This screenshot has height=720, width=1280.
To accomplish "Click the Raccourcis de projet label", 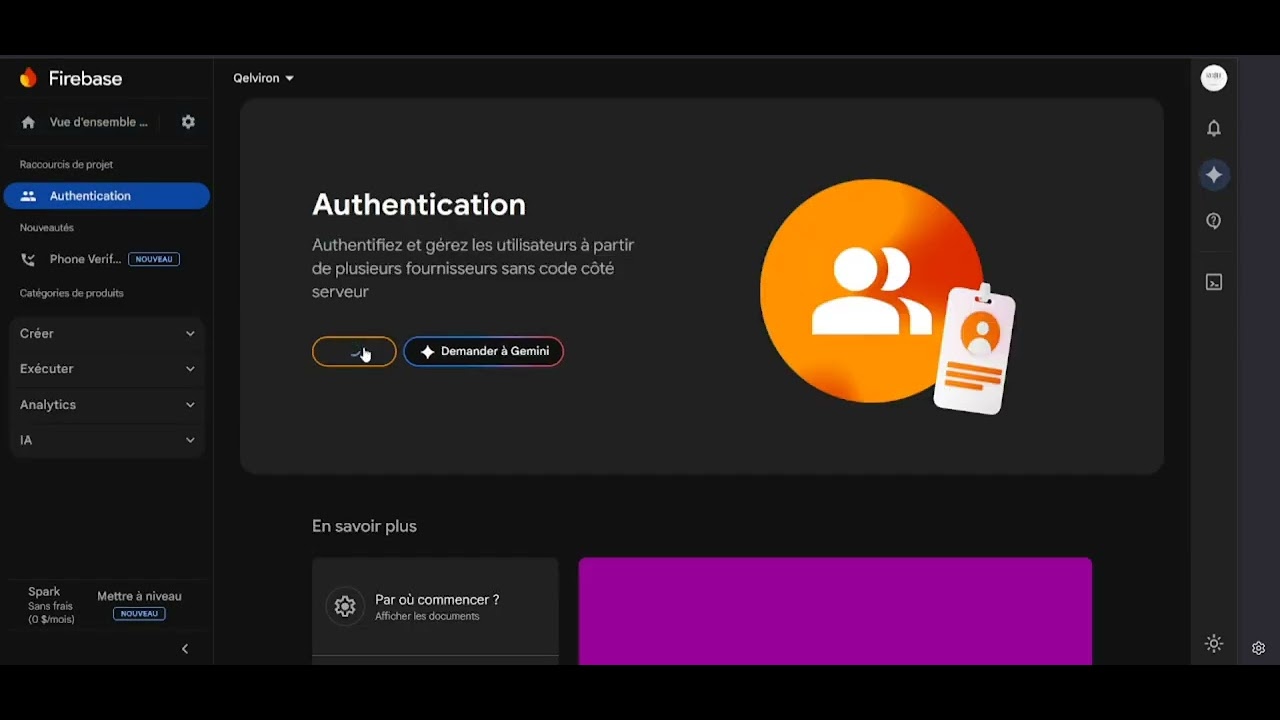I will [67, 164].
